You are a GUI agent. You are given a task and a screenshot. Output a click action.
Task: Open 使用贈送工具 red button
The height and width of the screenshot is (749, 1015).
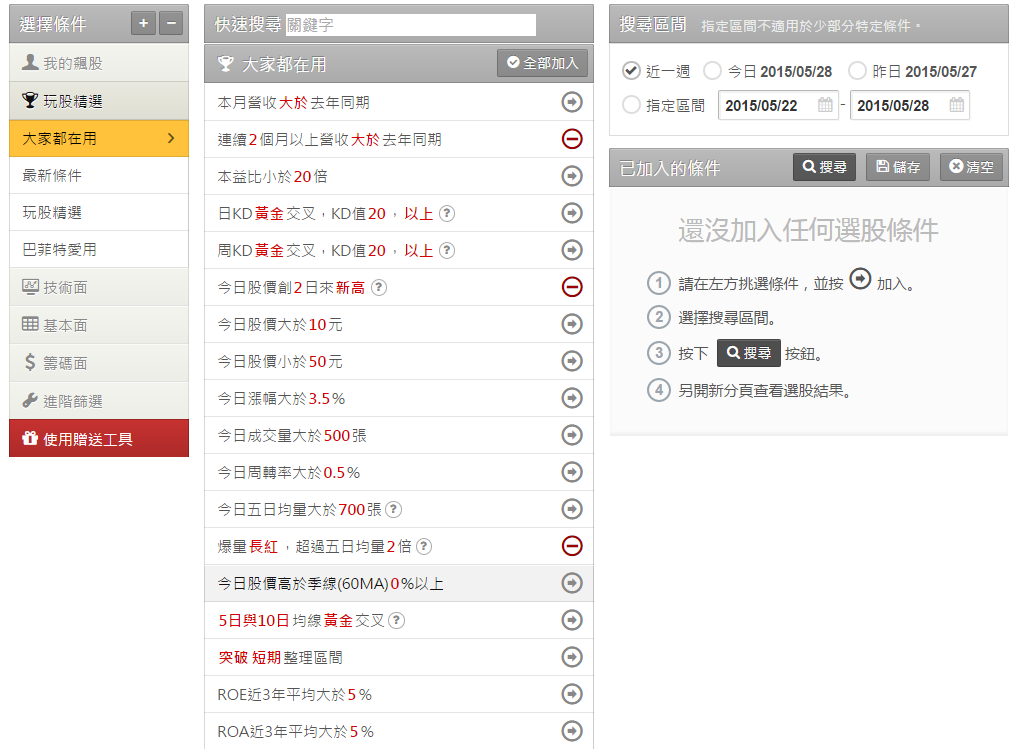click(99, 438)
